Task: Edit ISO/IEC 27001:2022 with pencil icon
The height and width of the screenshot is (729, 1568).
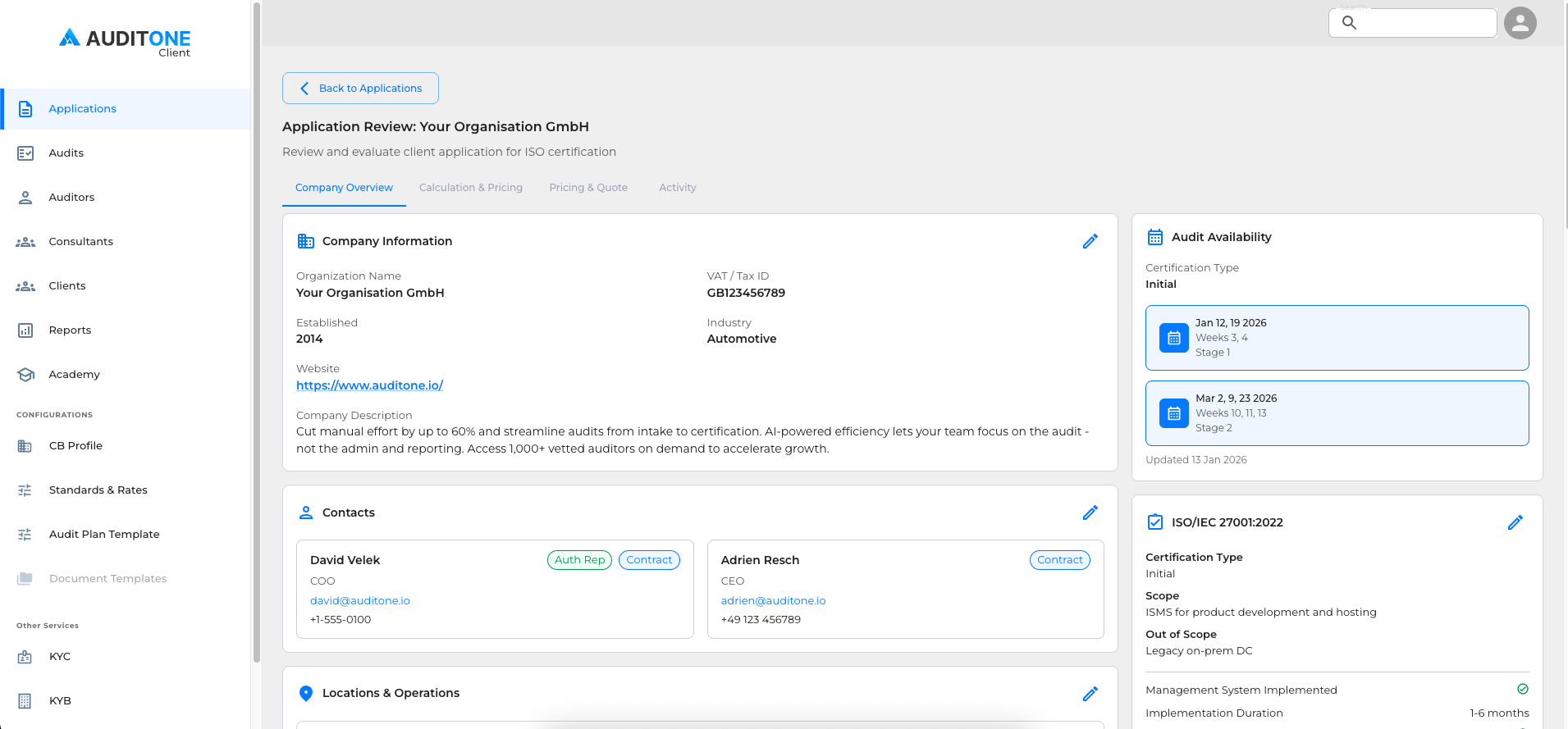Action: (x=1515, y=522)
